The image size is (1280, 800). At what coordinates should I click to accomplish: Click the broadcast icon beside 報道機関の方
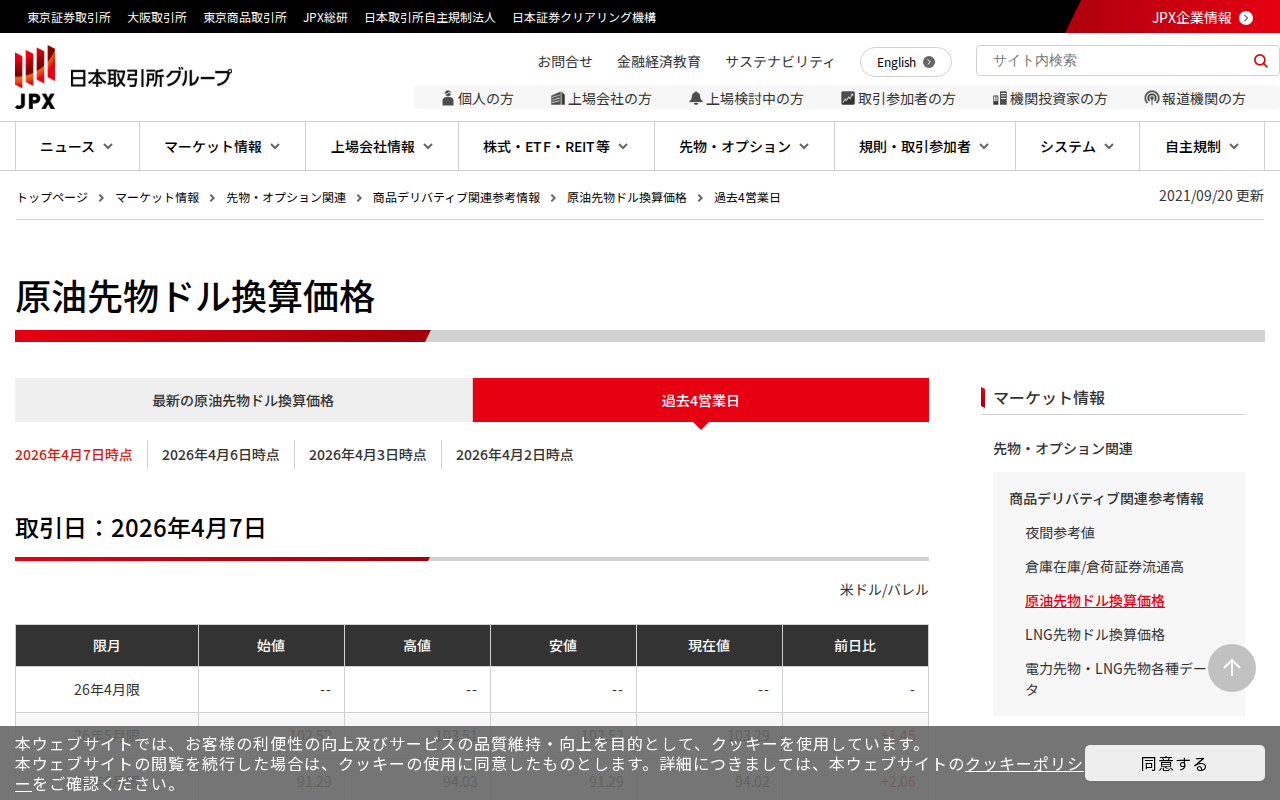pos(1152,98)
